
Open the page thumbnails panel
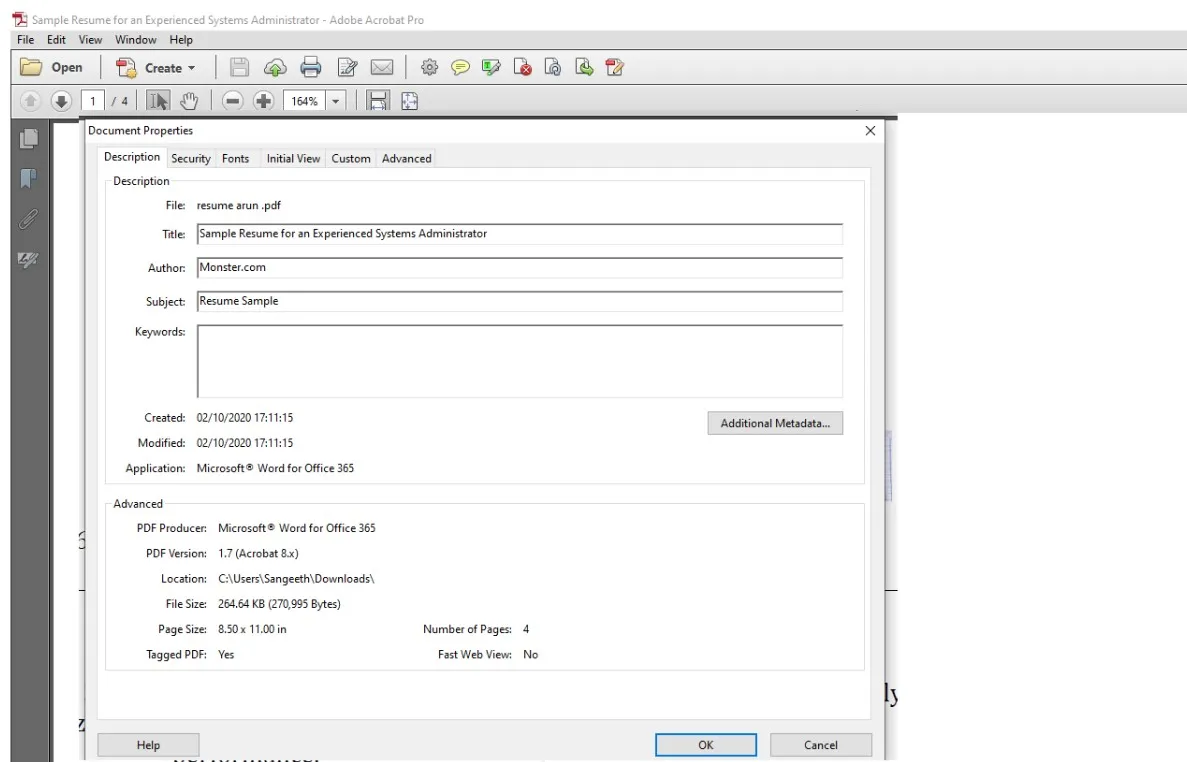29,140
